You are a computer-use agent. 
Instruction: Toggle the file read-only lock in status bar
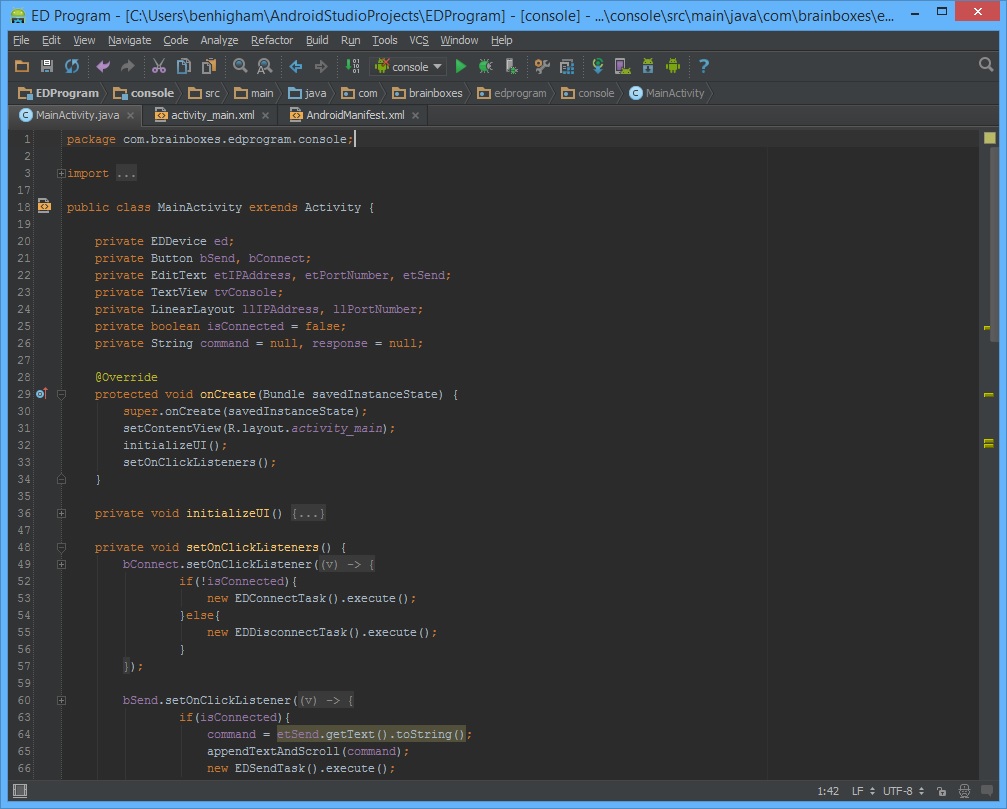943,791
